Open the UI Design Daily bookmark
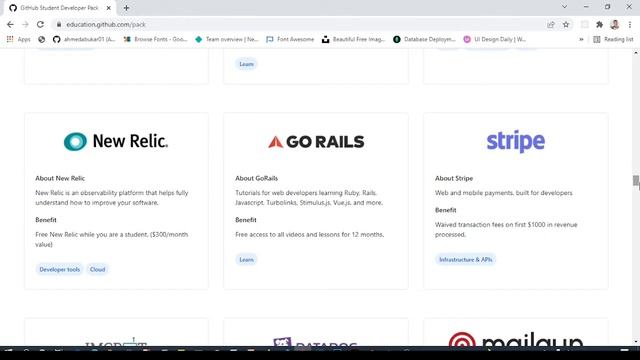The image size is (640, 360). click(495, 39)
